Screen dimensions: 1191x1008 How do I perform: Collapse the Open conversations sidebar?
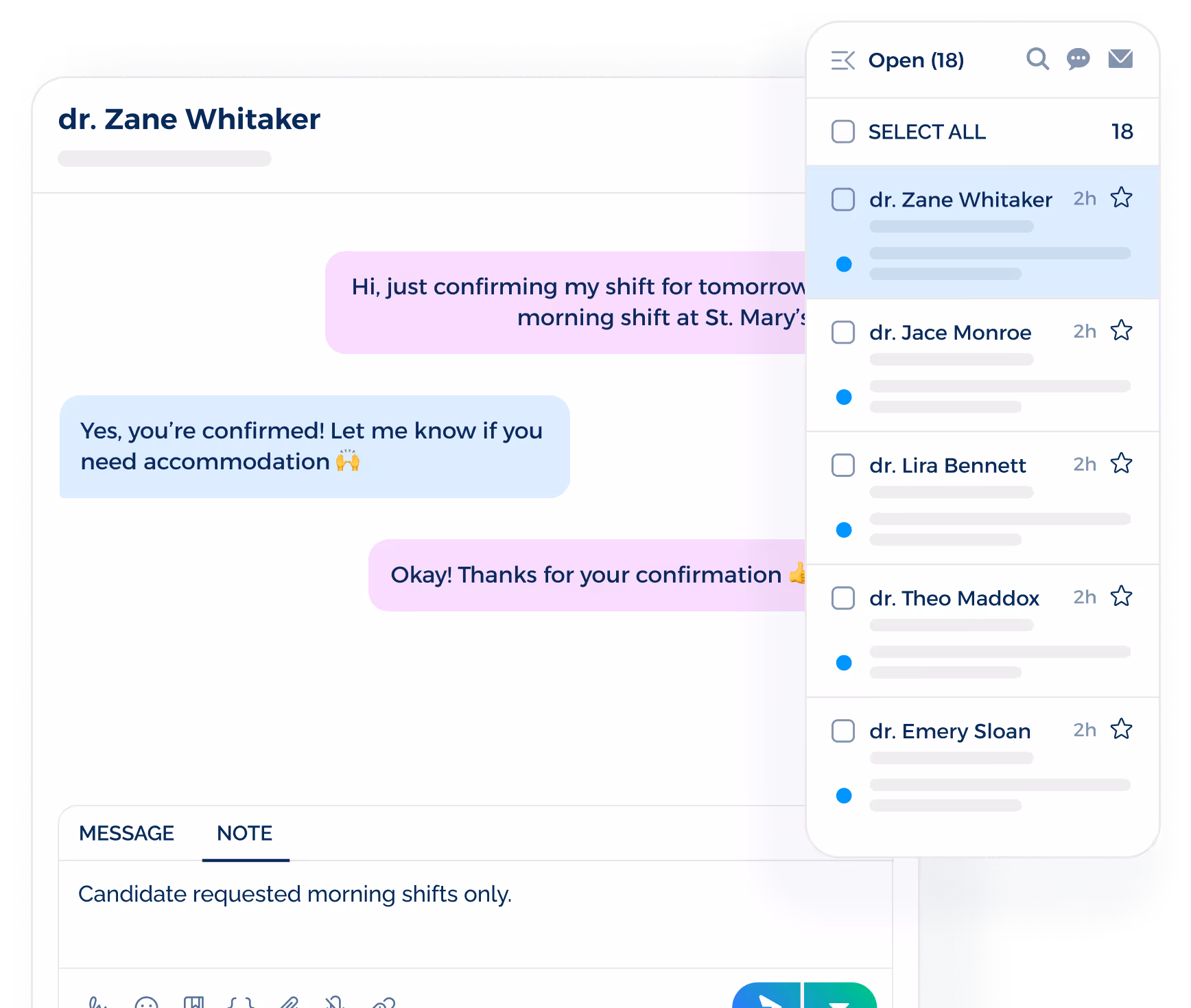click(842, 60)
